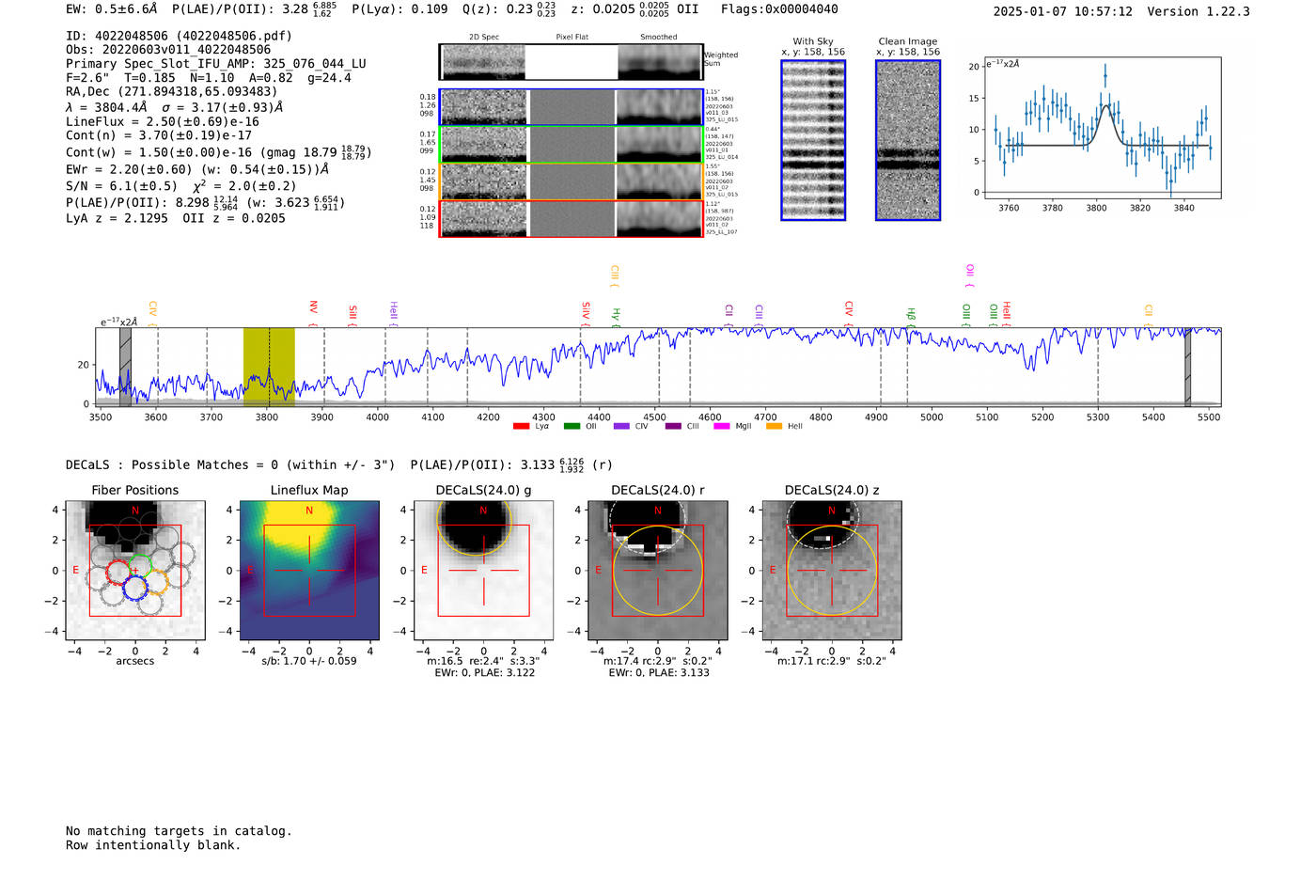Screen dimensions: 1316x896
Task: Click the Cont(n) = 3.70(±0.19)e-17 value
Action: [159, 135]
